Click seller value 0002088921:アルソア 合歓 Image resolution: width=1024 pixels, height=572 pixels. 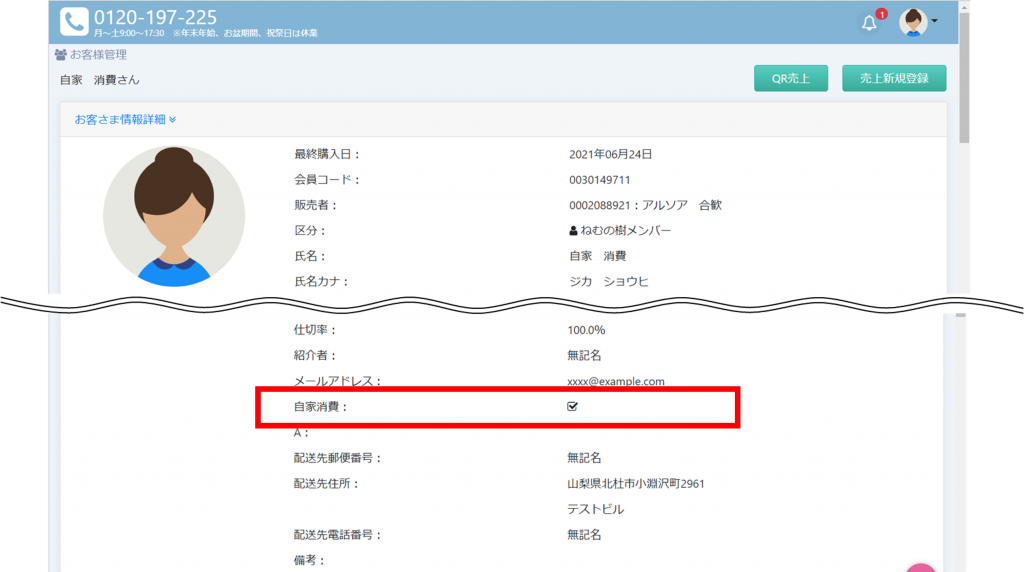click(x=645, y=205)
